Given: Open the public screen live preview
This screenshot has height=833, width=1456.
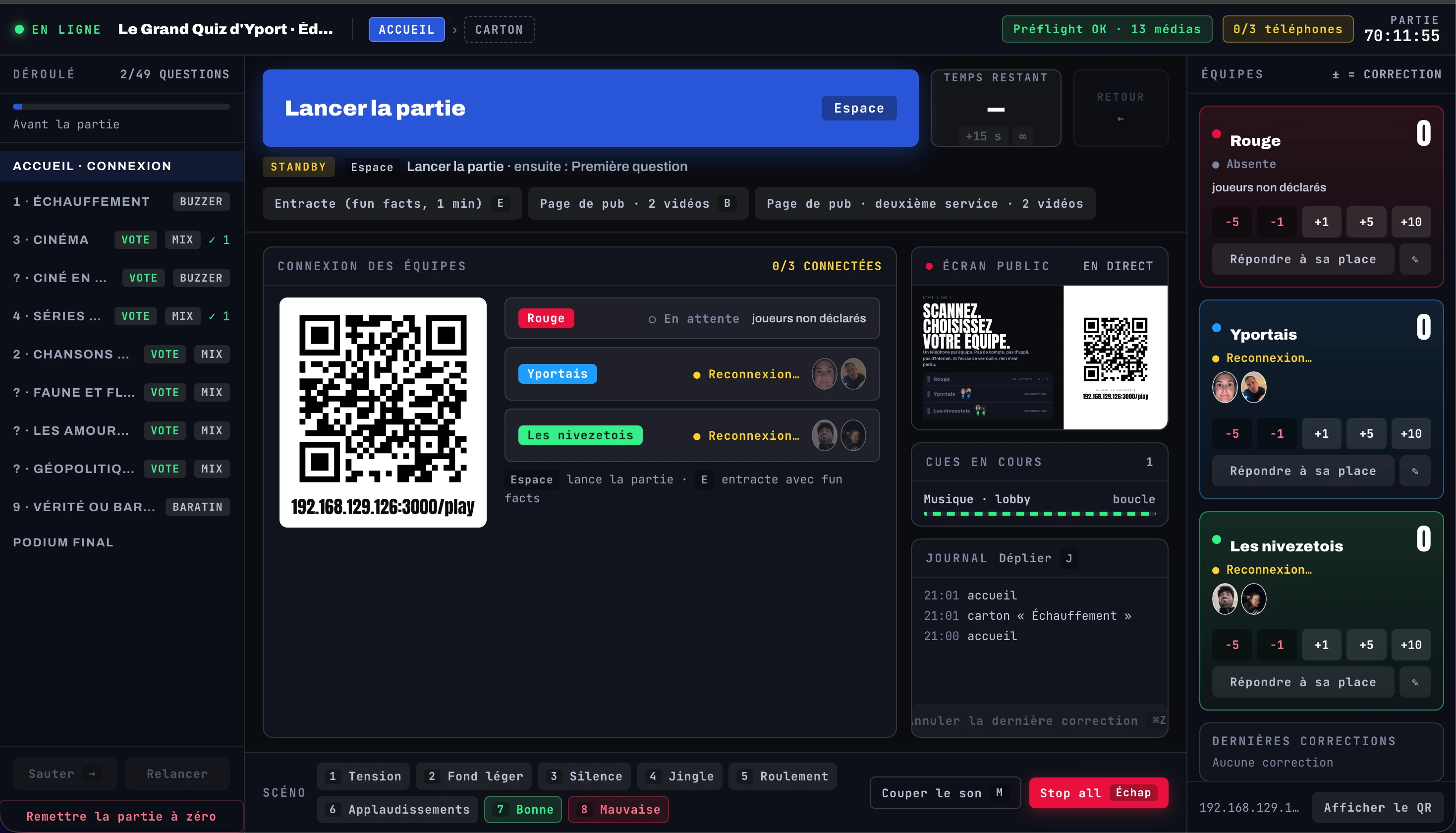Looking at the screenshot, I should (1039, 357).
